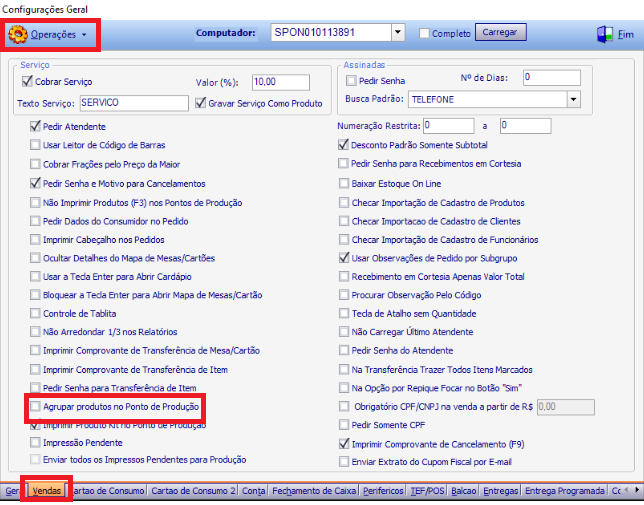Check Enviar Extrato do Cupom Fiscal por E-mail
Screen dimensions: 644x505
coord(344,461)
